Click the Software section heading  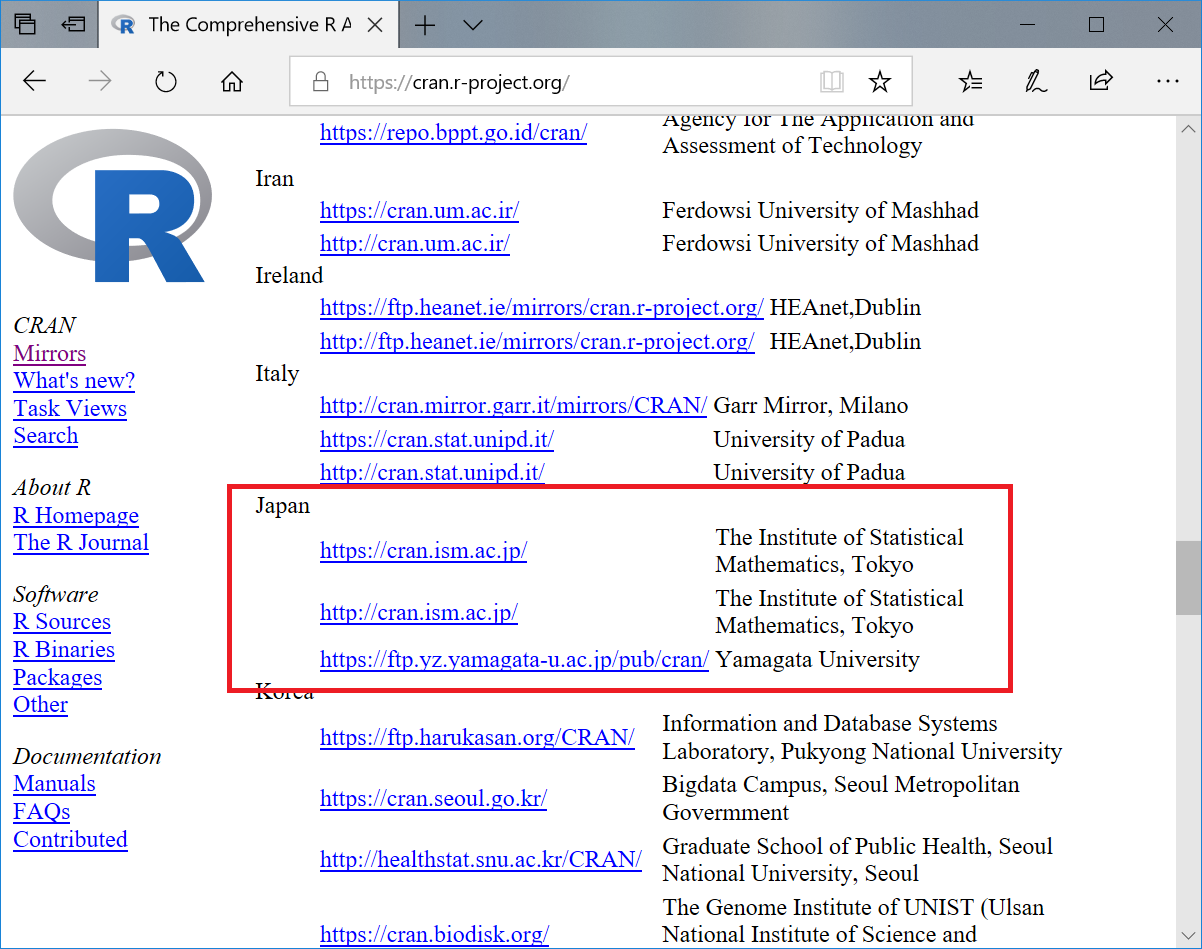pos(56,595)
